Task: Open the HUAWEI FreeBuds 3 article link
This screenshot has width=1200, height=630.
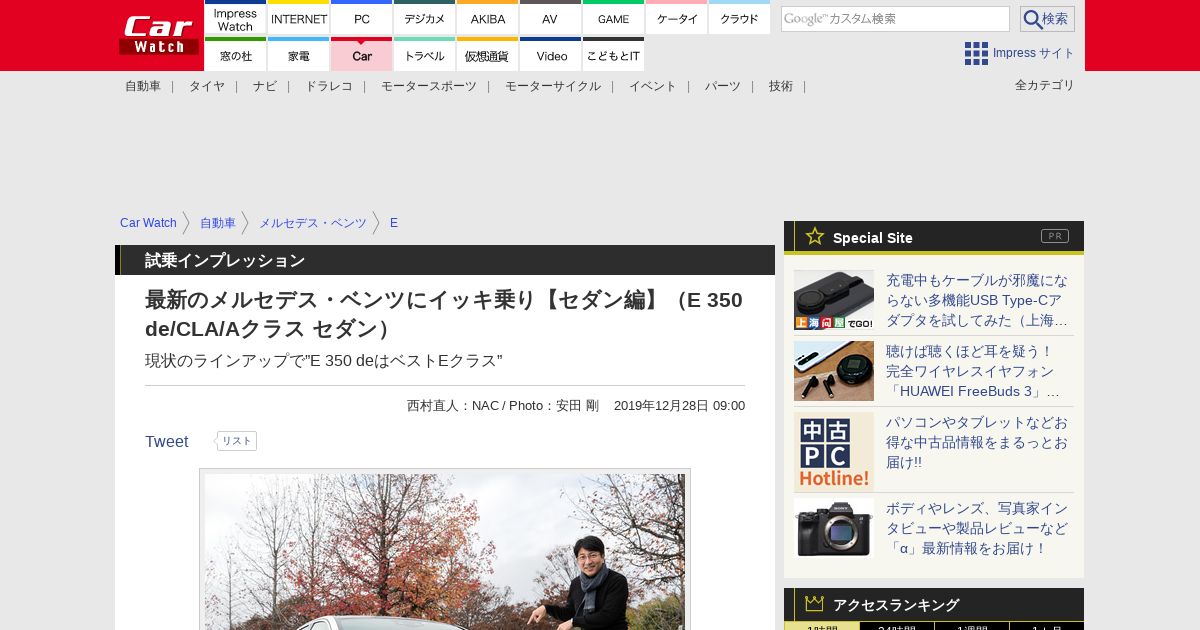Action: (x=974, y=371)
